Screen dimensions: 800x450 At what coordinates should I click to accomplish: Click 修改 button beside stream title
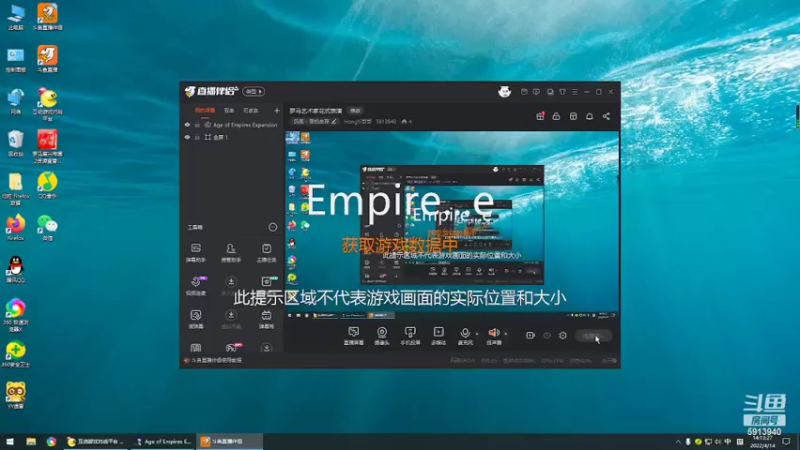point(355,111)
